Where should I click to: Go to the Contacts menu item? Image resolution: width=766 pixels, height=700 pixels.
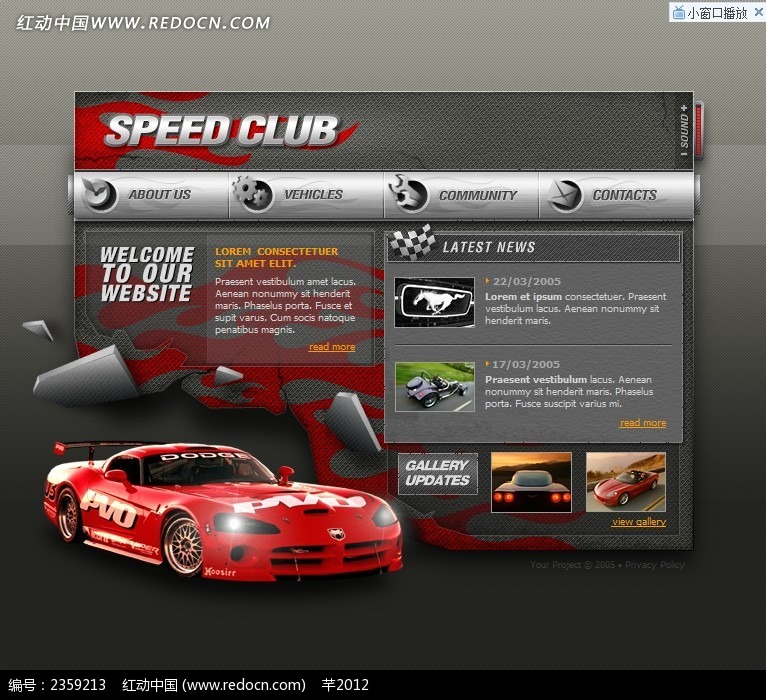(x=624, y=195)
